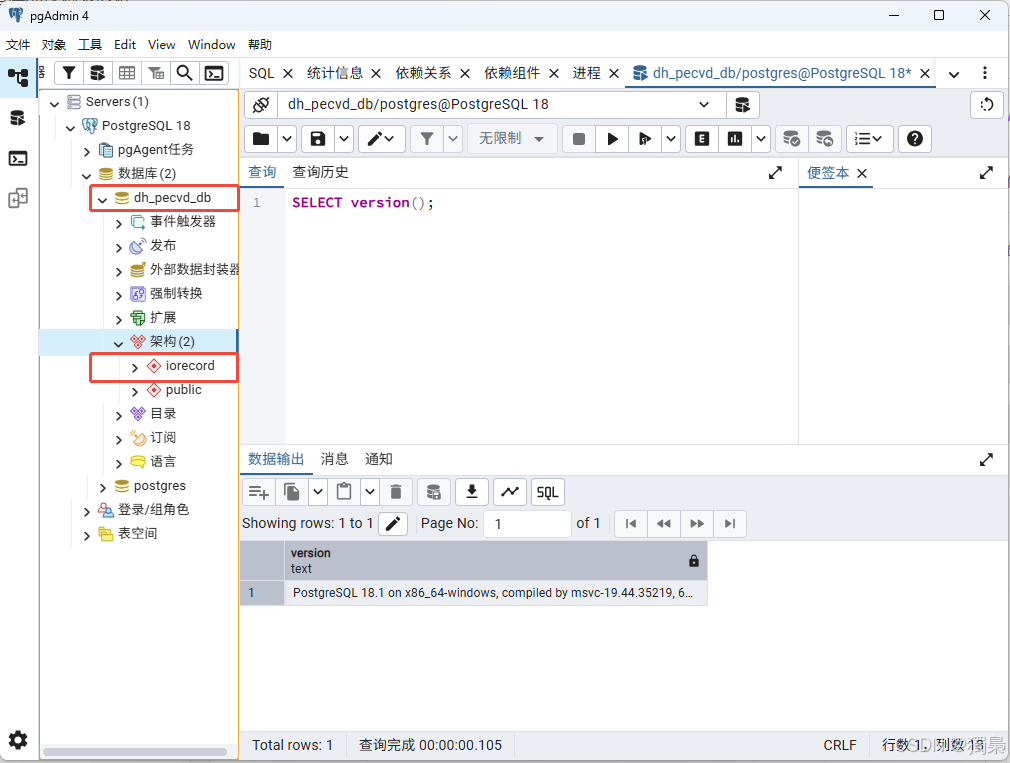
Task: Click the filtered rows funnel in explorer toolbar
Action: 69,73
